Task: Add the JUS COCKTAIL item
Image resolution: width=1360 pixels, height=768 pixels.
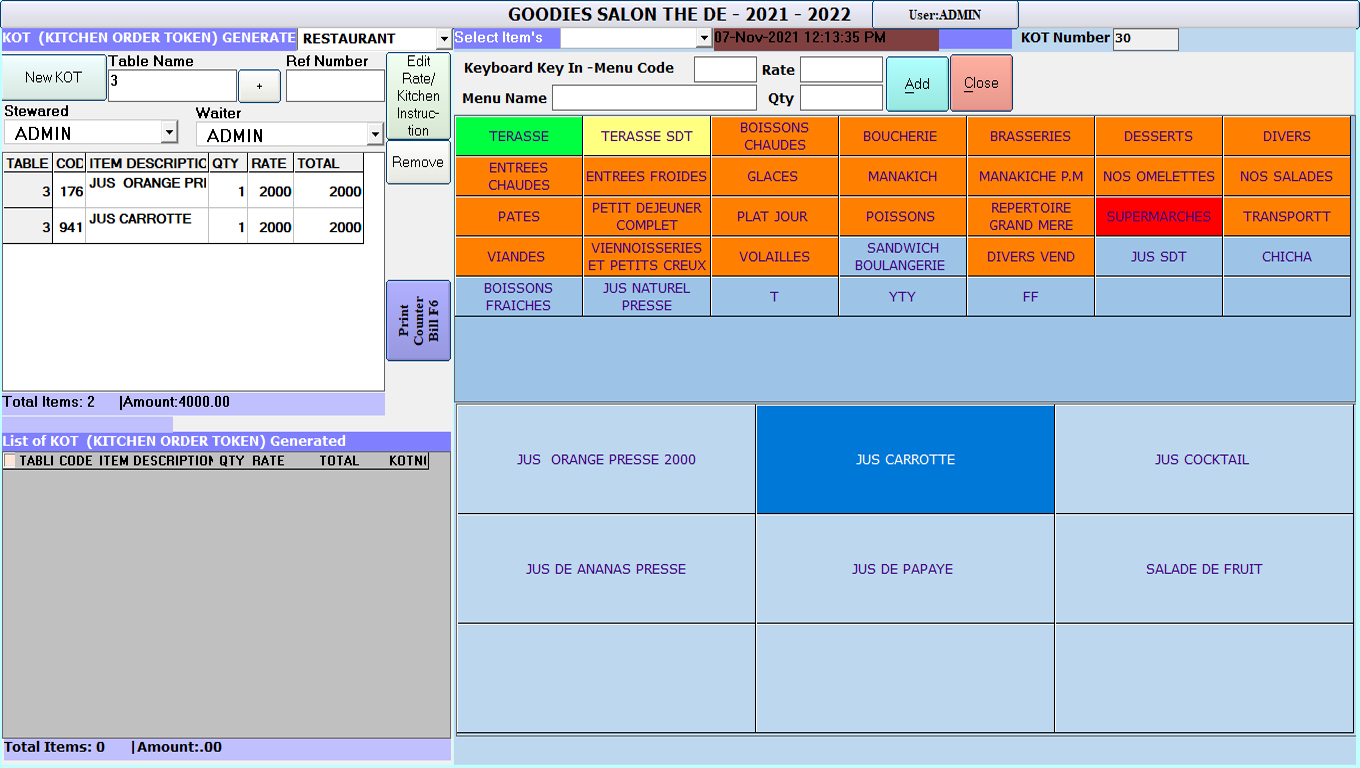Action: [1203, 459]
